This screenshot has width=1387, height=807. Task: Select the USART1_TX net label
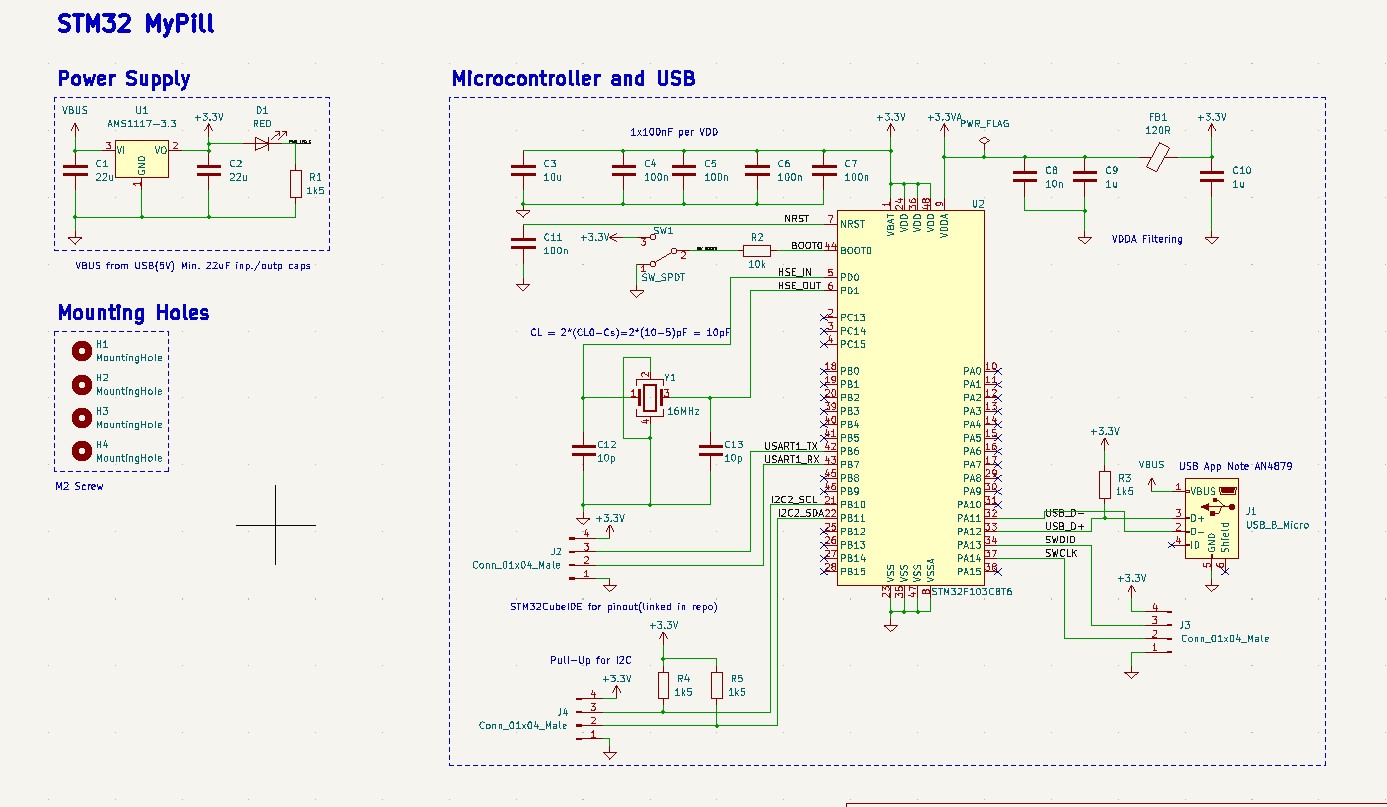[x=792, y=446]
